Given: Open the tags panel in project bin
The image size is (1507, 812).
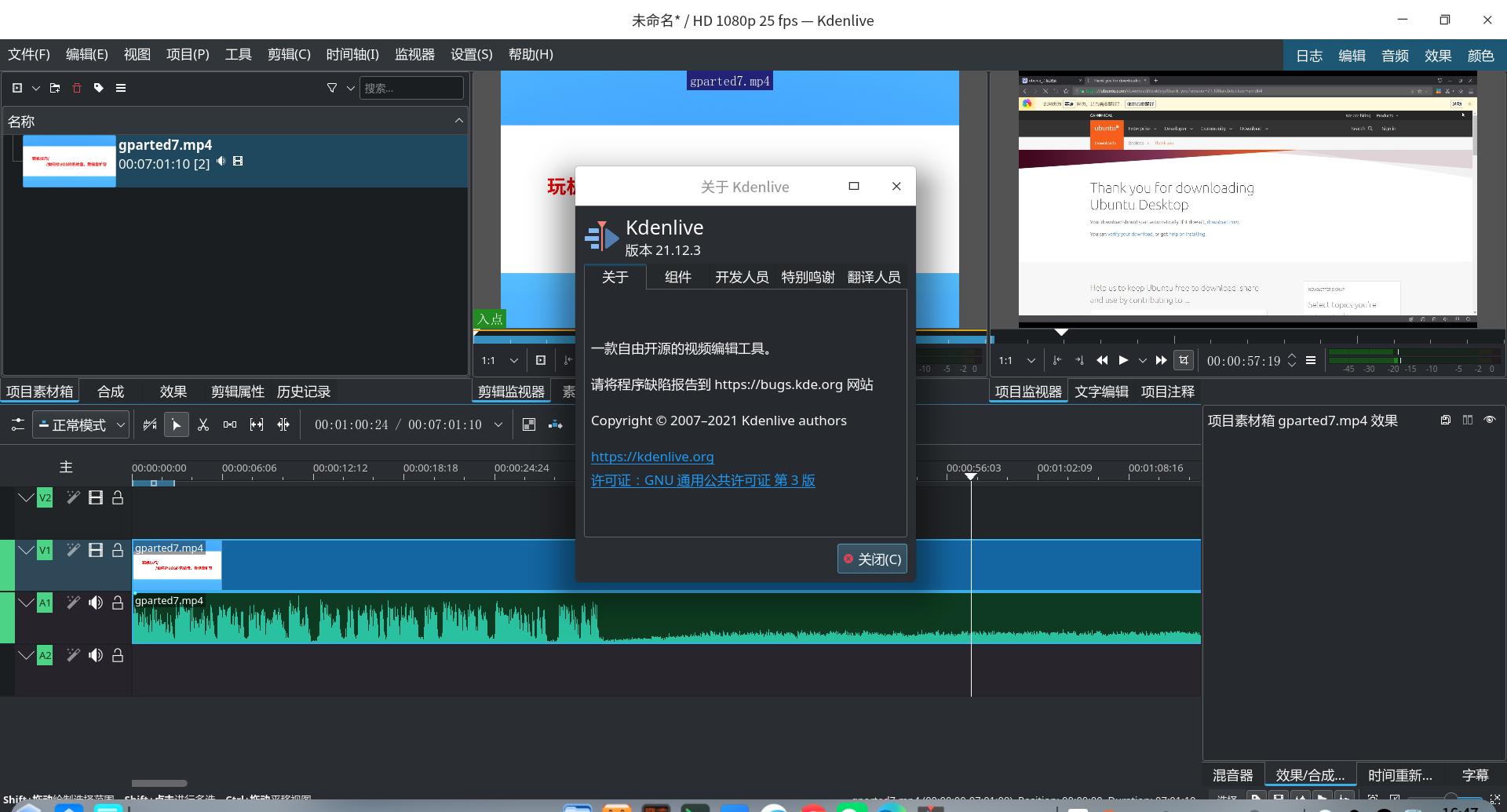Looking at the screenshot, I should (98, 88).
